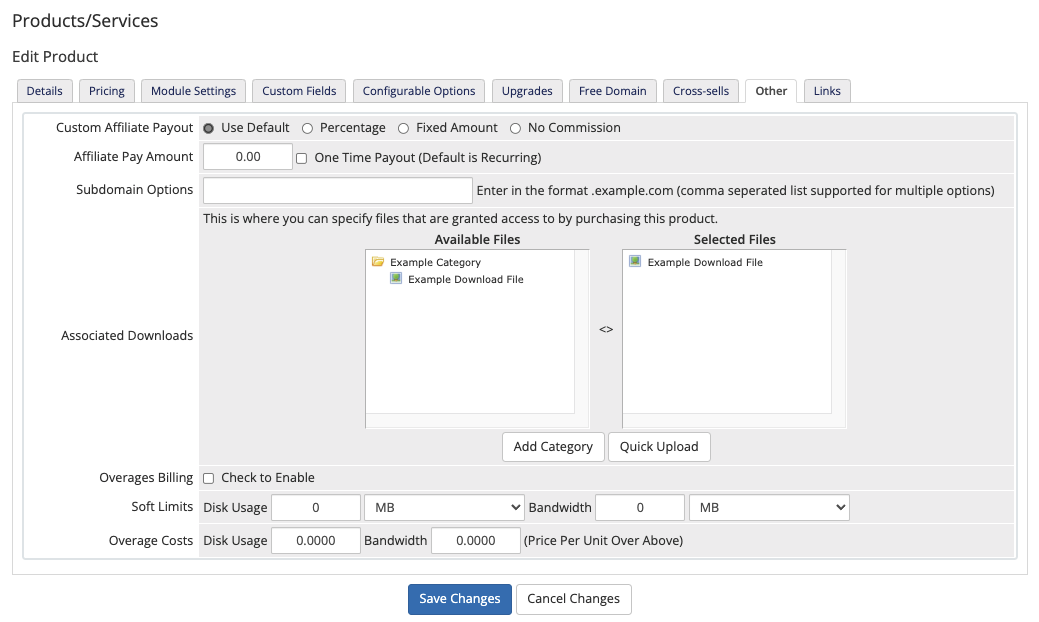Open the Links tab
The height and width of the screenshot is (622, 1039).
(x=827, y=91)
